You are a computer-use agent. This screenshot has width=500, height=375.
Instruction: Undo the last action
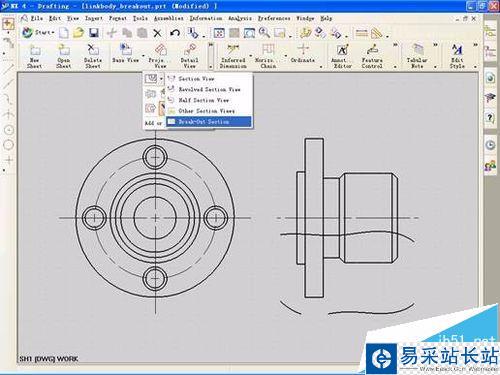(x=175, y=33)
